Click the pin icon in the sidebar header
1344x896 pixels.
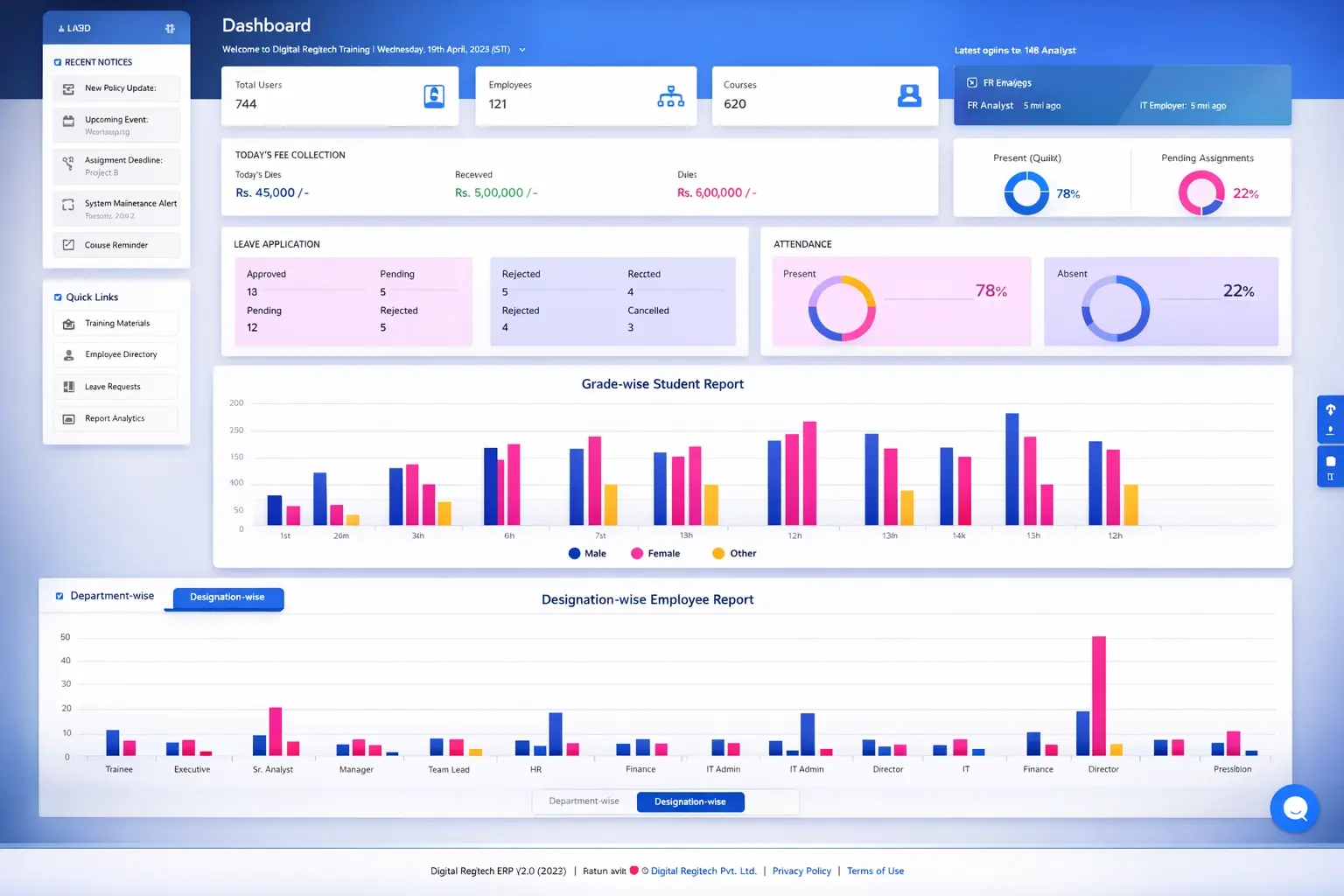coord(170,27)
